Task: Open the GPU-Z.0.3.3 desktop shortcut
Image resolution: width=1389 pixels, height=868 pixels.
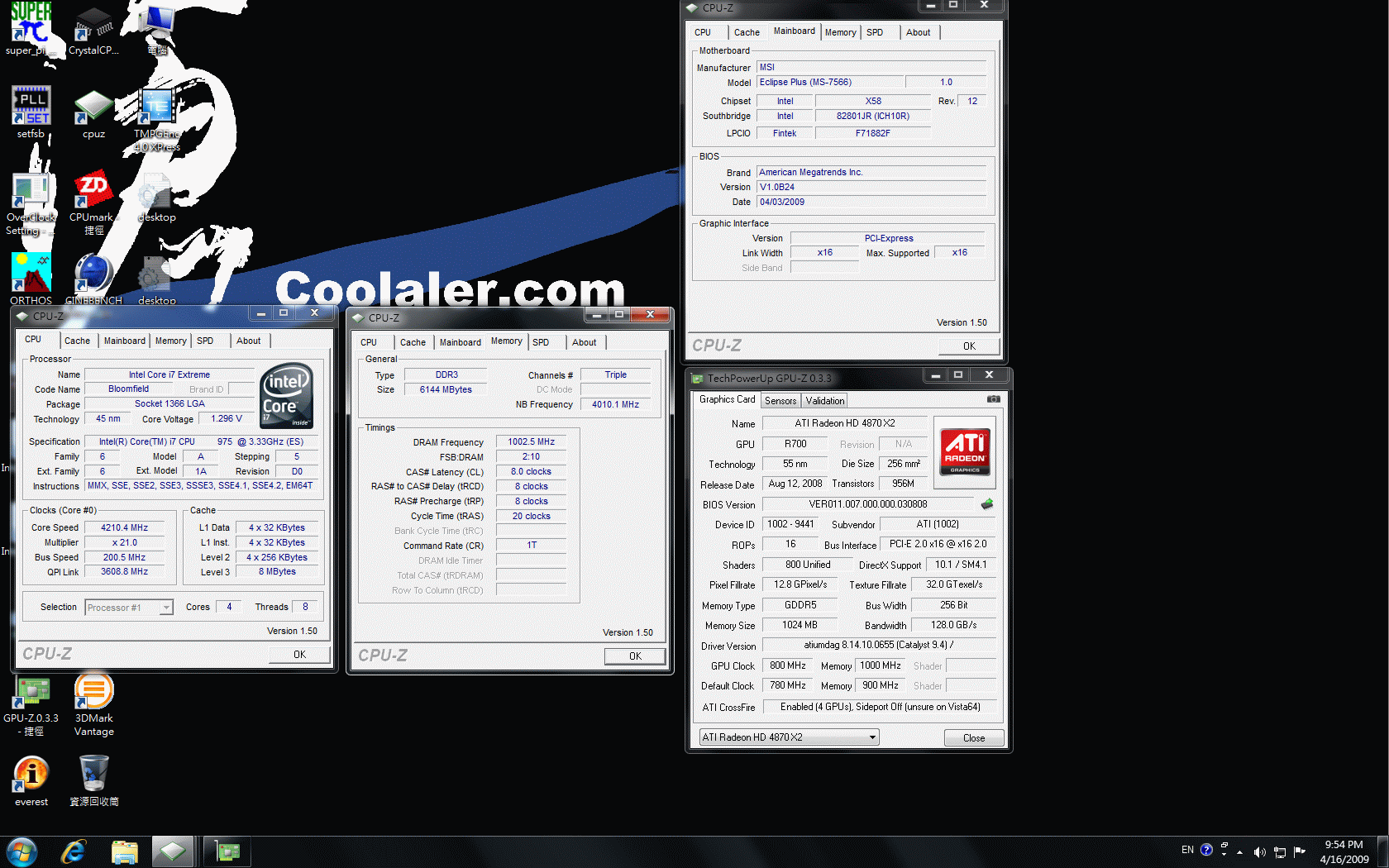Action: (31, 707)
